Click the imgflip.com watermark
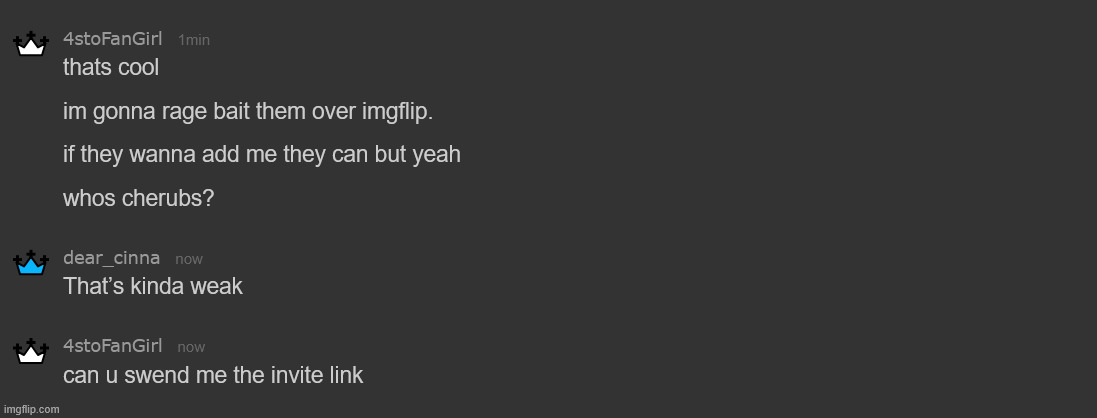1097x418 pixels. [31, 410]
